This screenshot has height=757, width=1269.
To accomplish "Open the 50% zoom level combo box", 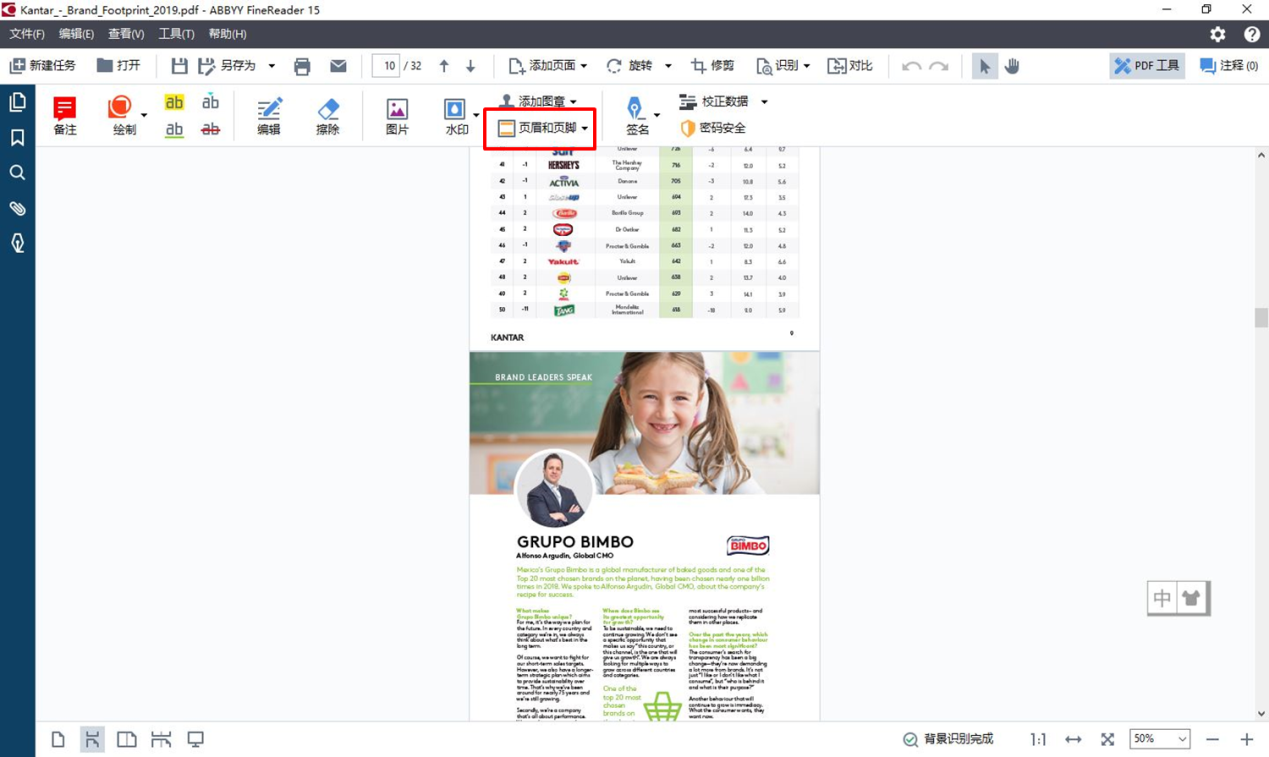I will coord(1159,739).
